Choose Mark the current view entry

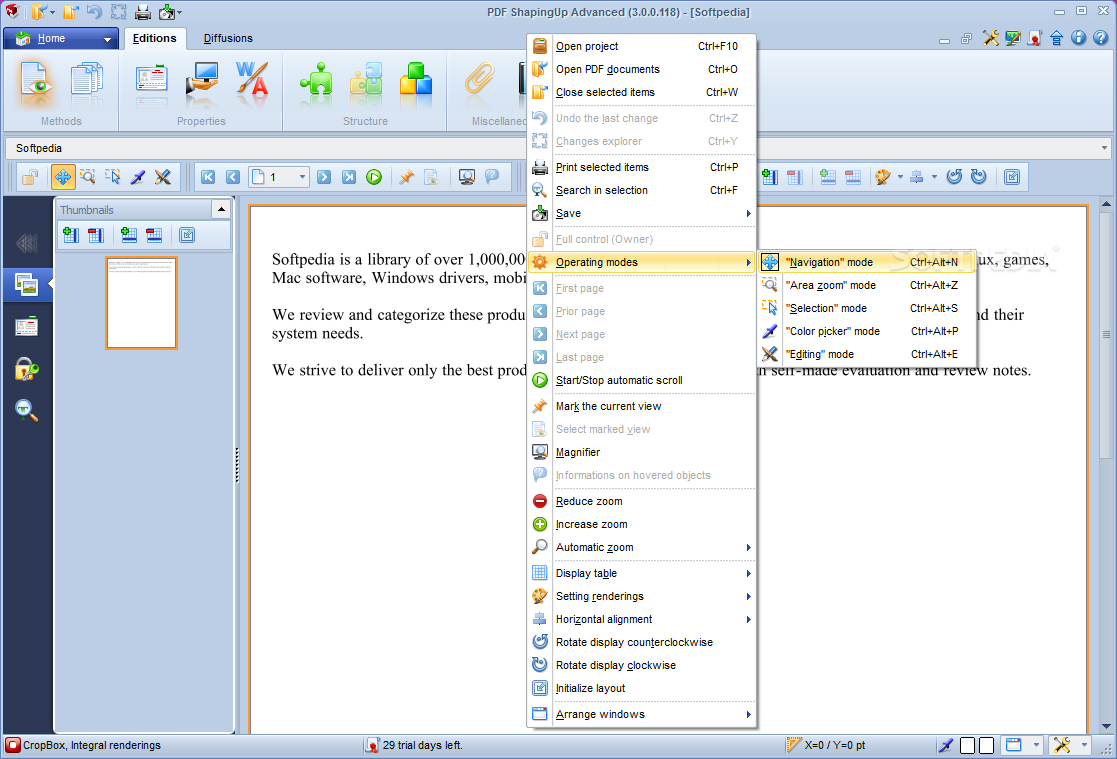tap(641, 406)
